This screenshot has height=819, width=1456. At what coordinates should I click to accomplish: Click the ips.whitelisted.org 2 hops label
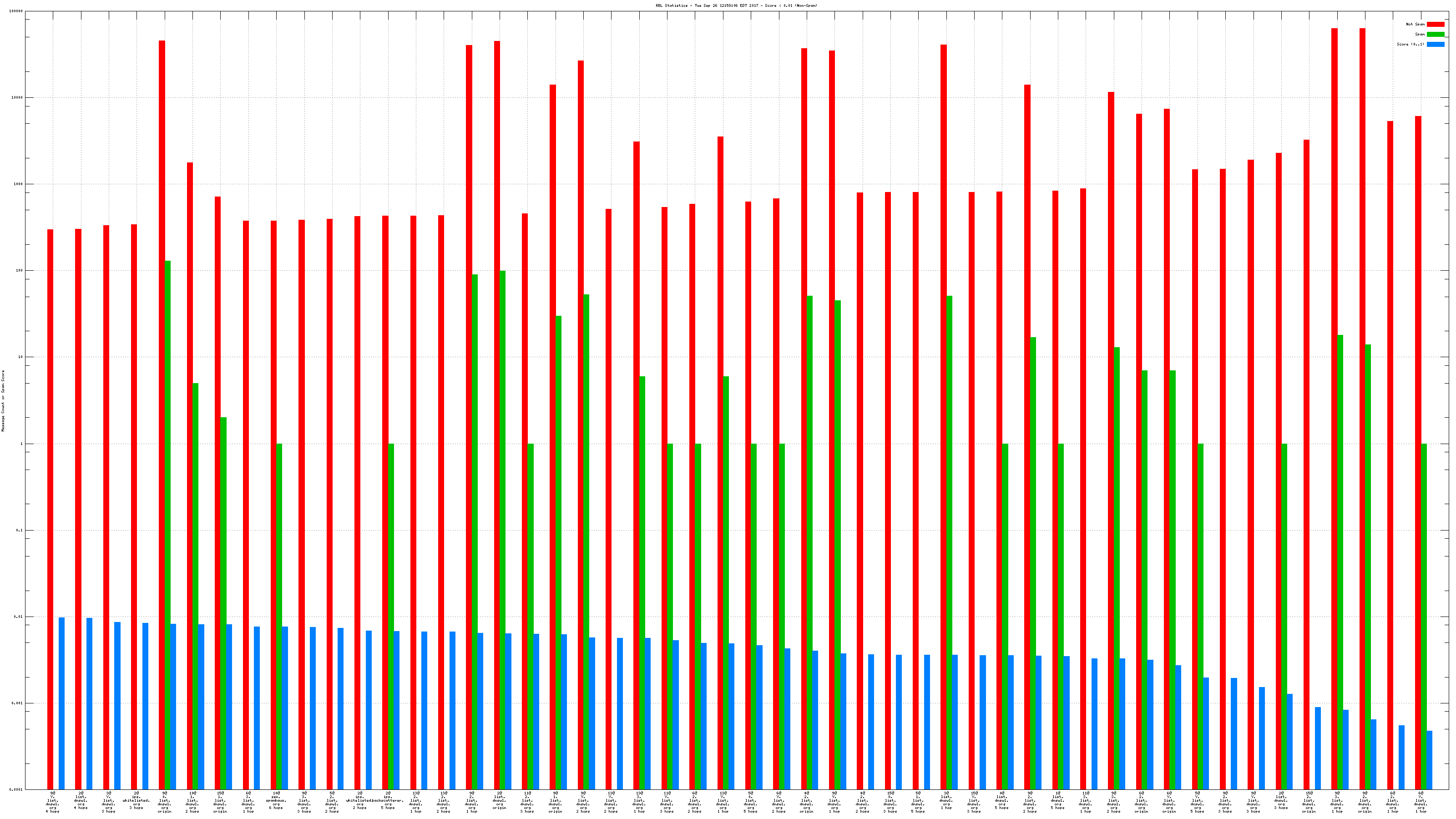pyautogui.click(x=359, y=800)
